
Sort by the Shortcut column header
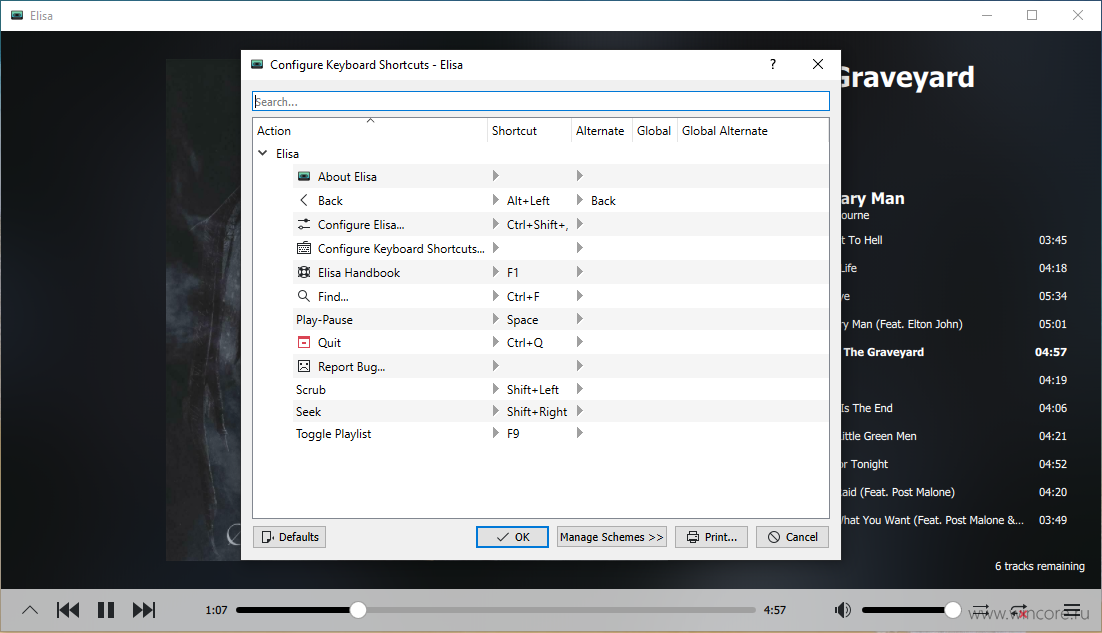tap(529, 131)
